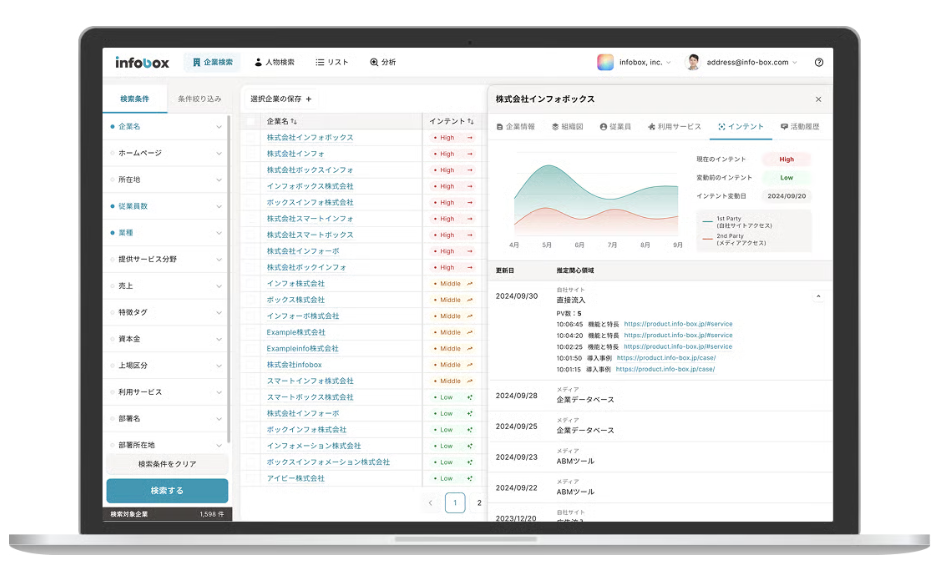This screenshot has width=940, height=566.
Task: Open the インフォメーション株式会社 company link
Action: point(314,446)
